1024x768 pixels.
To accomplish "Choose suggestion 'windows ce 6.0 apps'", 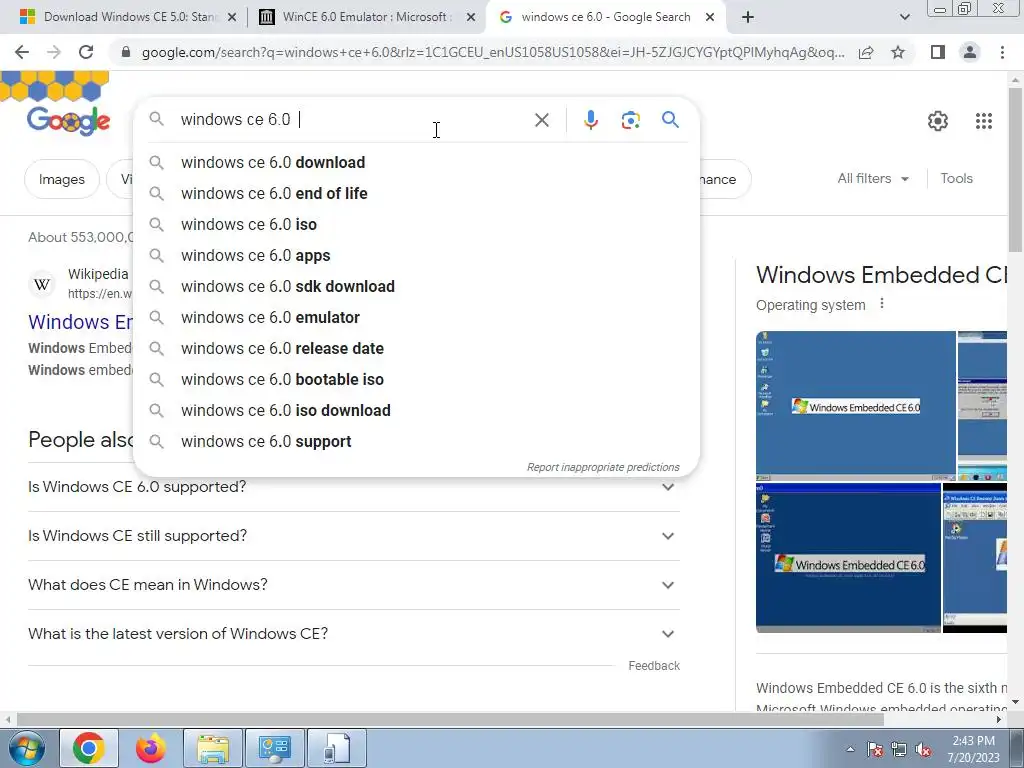I will (x=417, y=255).
